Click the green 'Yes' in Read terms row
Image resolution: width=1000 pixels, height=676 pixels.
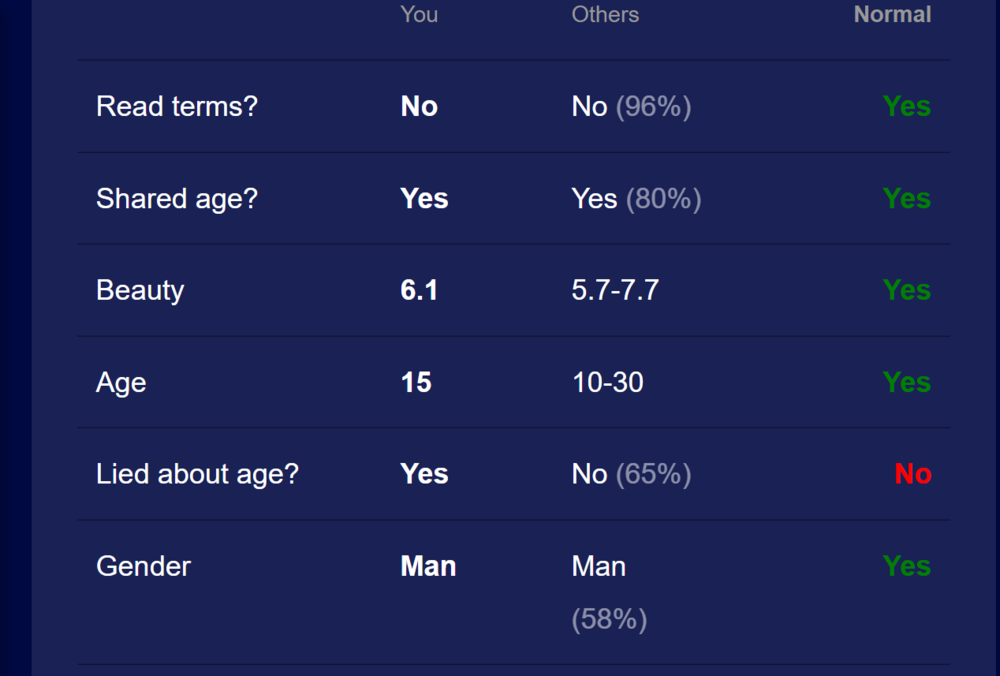pos(907,106)
